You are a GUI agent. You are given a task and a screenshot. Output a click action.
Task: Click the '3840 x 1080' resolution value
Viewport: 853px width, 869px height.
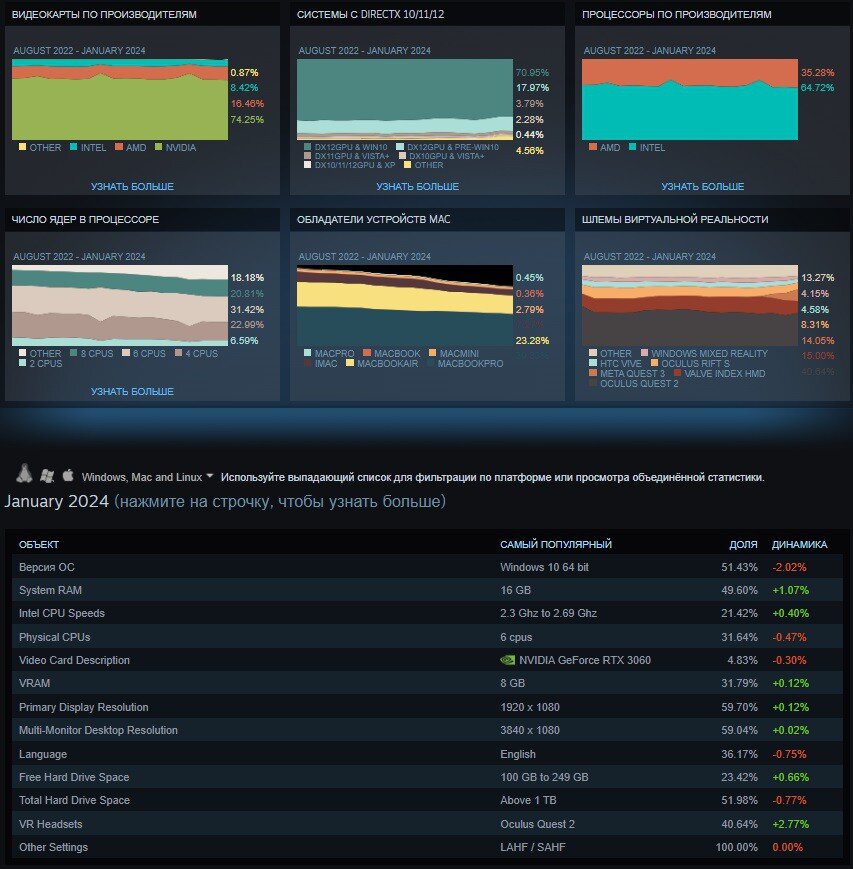530,730
